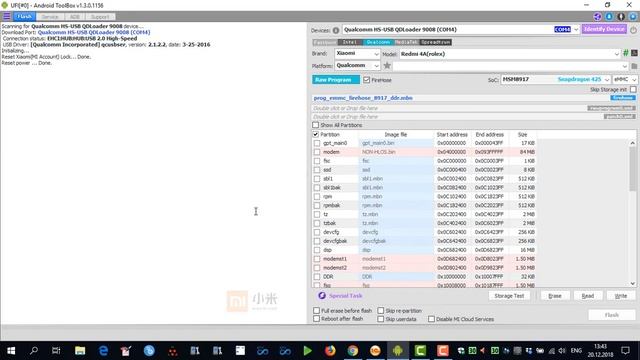Click the rightmost blue settings icon in header
The height and width of the screenshot is (360, 640).
coord(633,16)
